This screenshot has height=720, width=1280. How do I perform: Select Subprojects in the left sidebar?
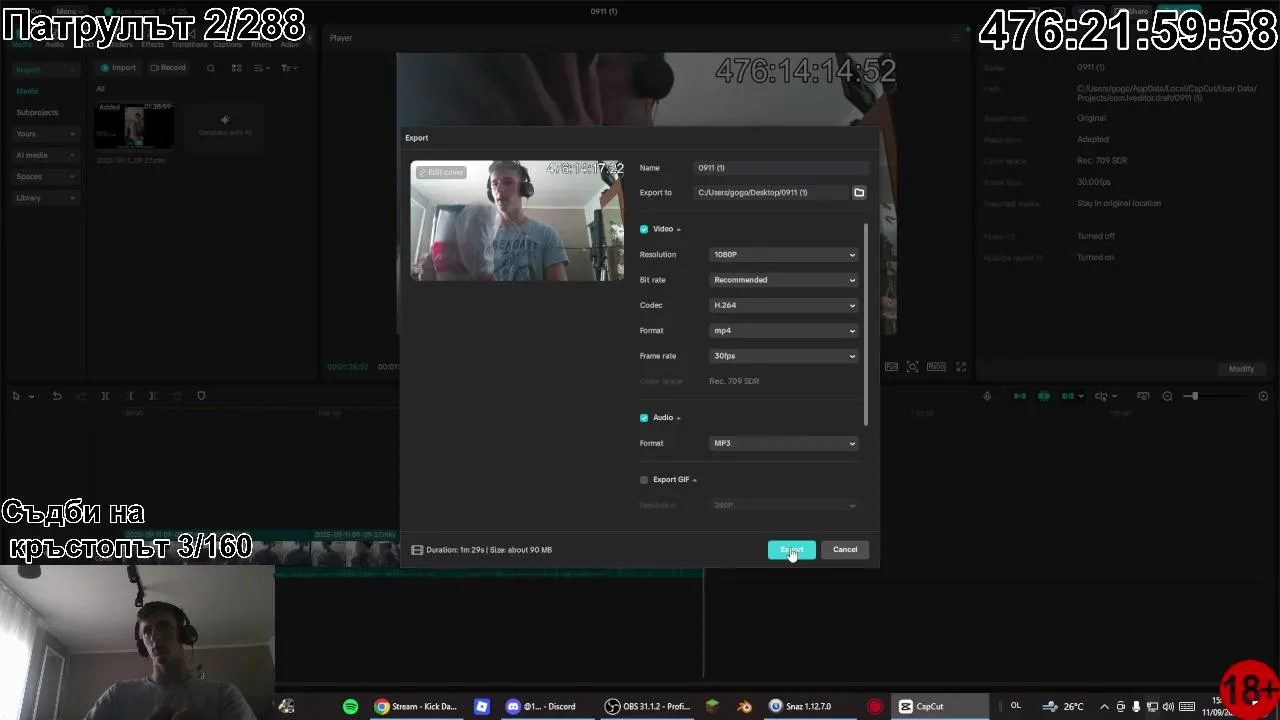coord(37,112)
